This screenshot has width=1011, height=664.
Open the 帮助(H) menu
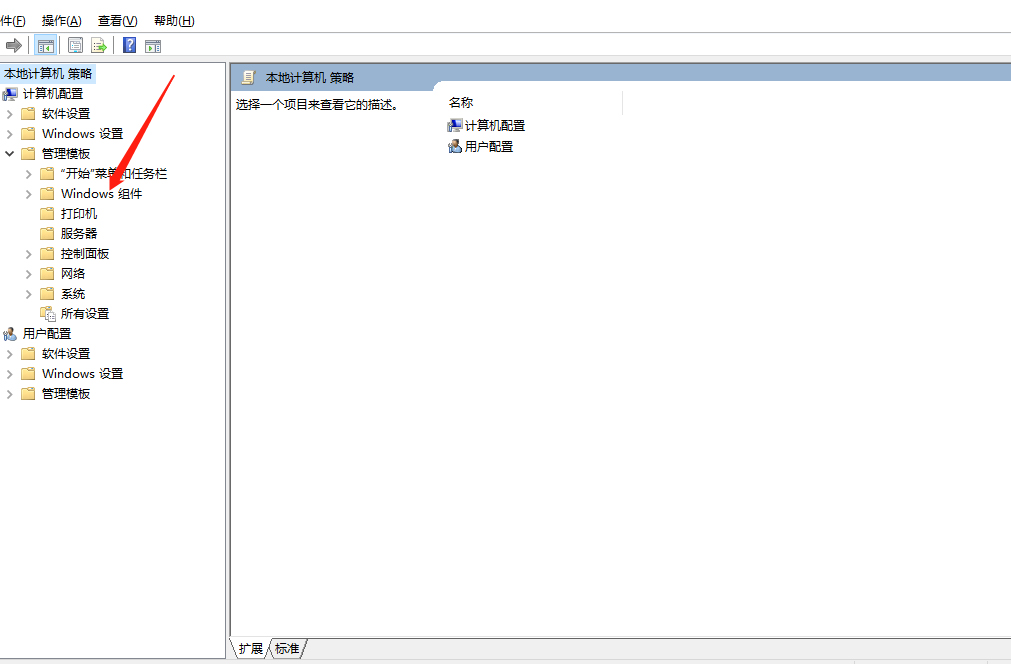pyautogui.click(x=174, y=21)
